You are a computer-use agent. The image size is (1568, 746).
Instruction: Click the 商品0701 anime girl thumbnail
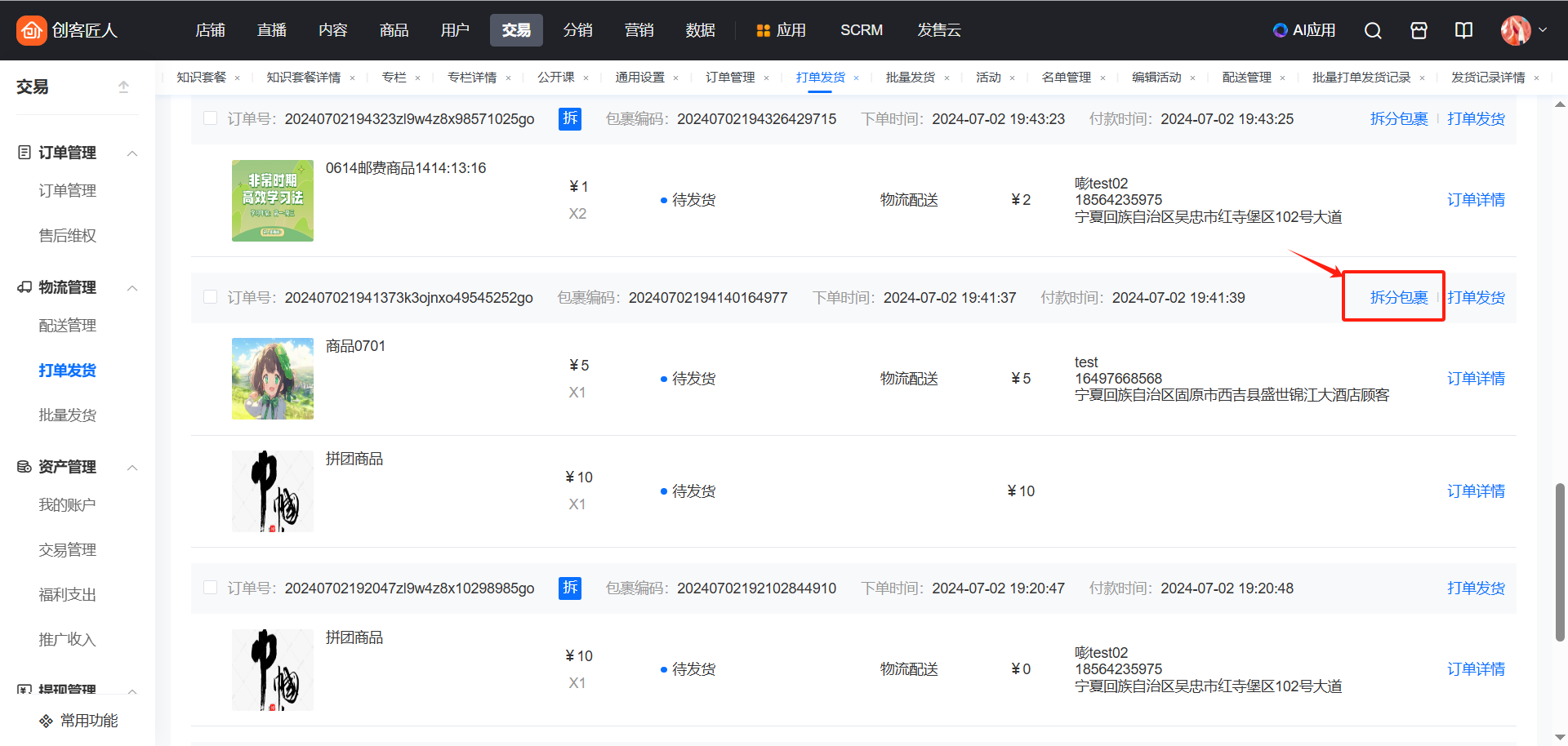(273, 379)
